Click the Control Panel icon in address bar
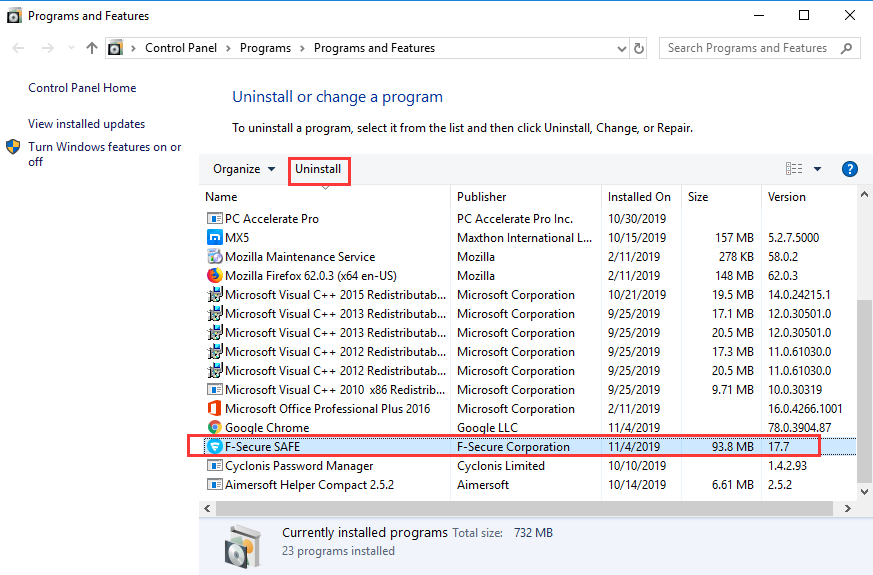 pyautogui.click(x=115, y=48)
